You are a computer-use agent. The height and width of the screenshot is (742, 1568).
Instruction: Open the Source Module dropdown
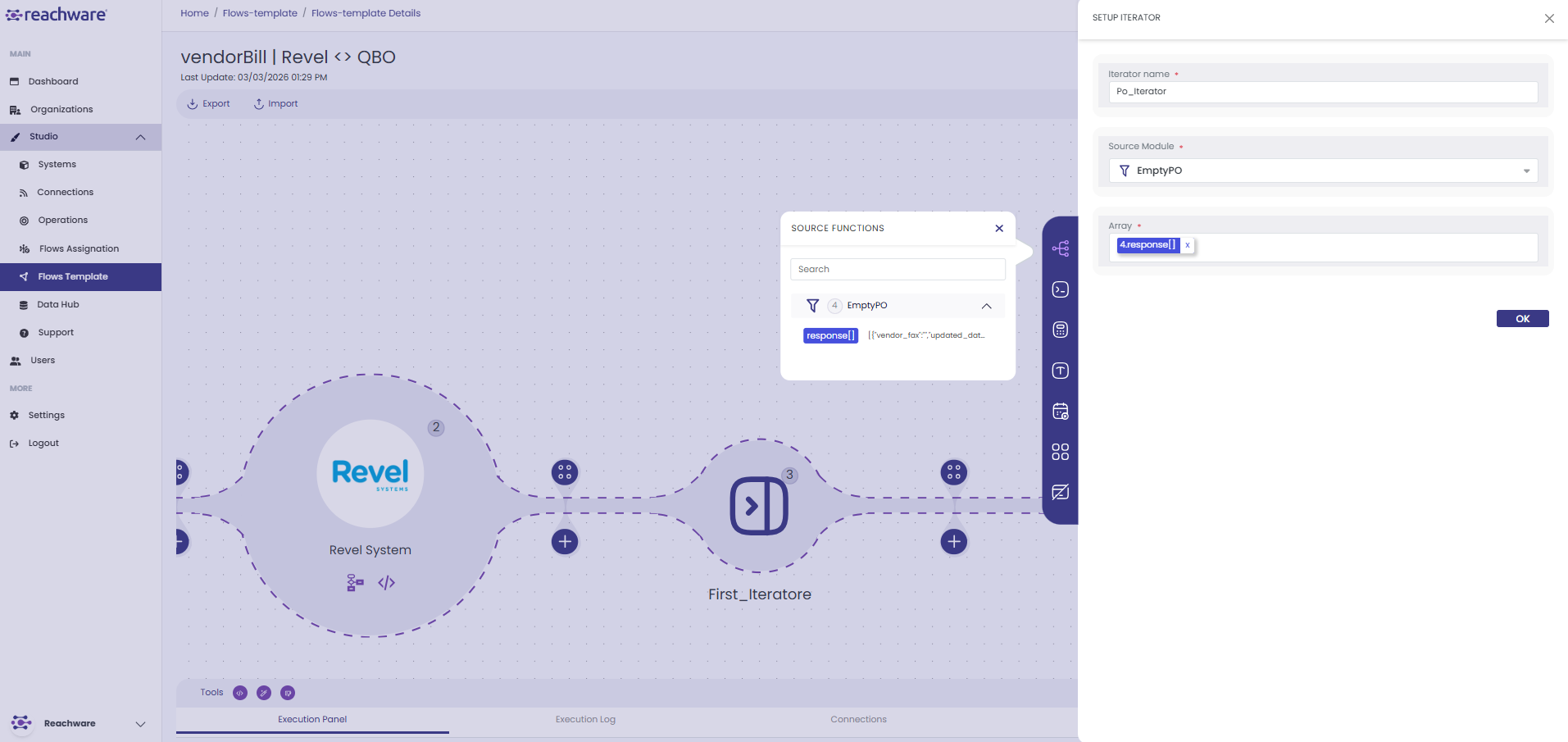pyautogui.click(x=1323, y=171)
